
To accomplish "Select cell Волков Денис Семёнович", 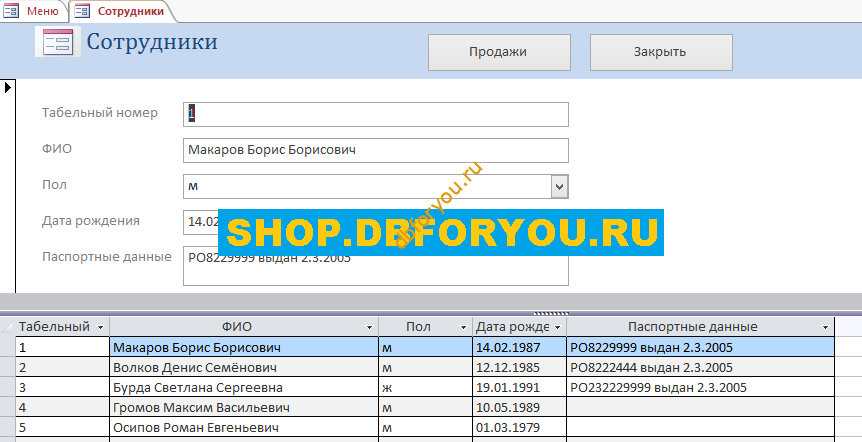I will point(244,367).
